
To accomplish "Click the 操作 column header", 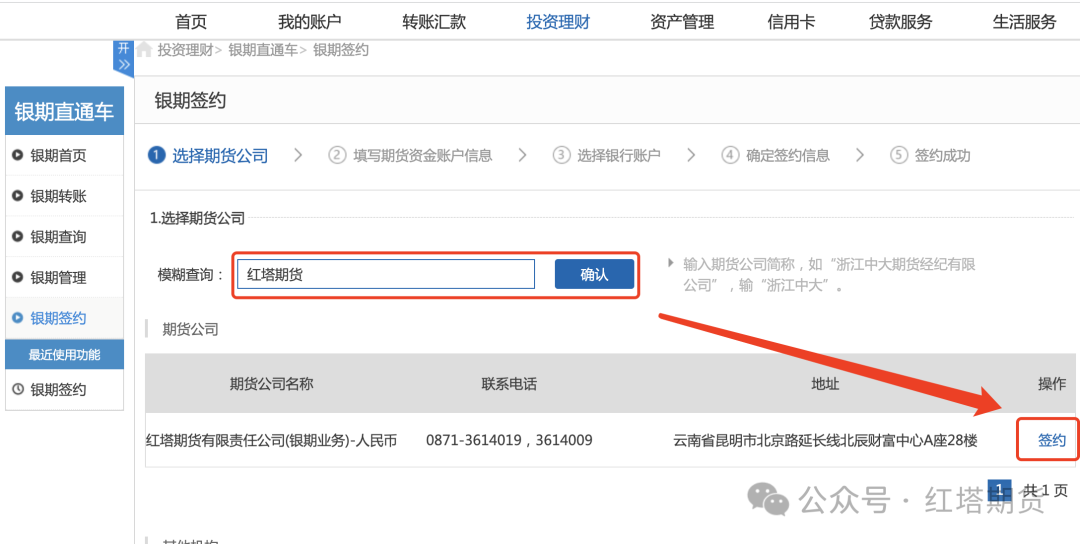I will pyautogui.click(x=1052, y=384).
